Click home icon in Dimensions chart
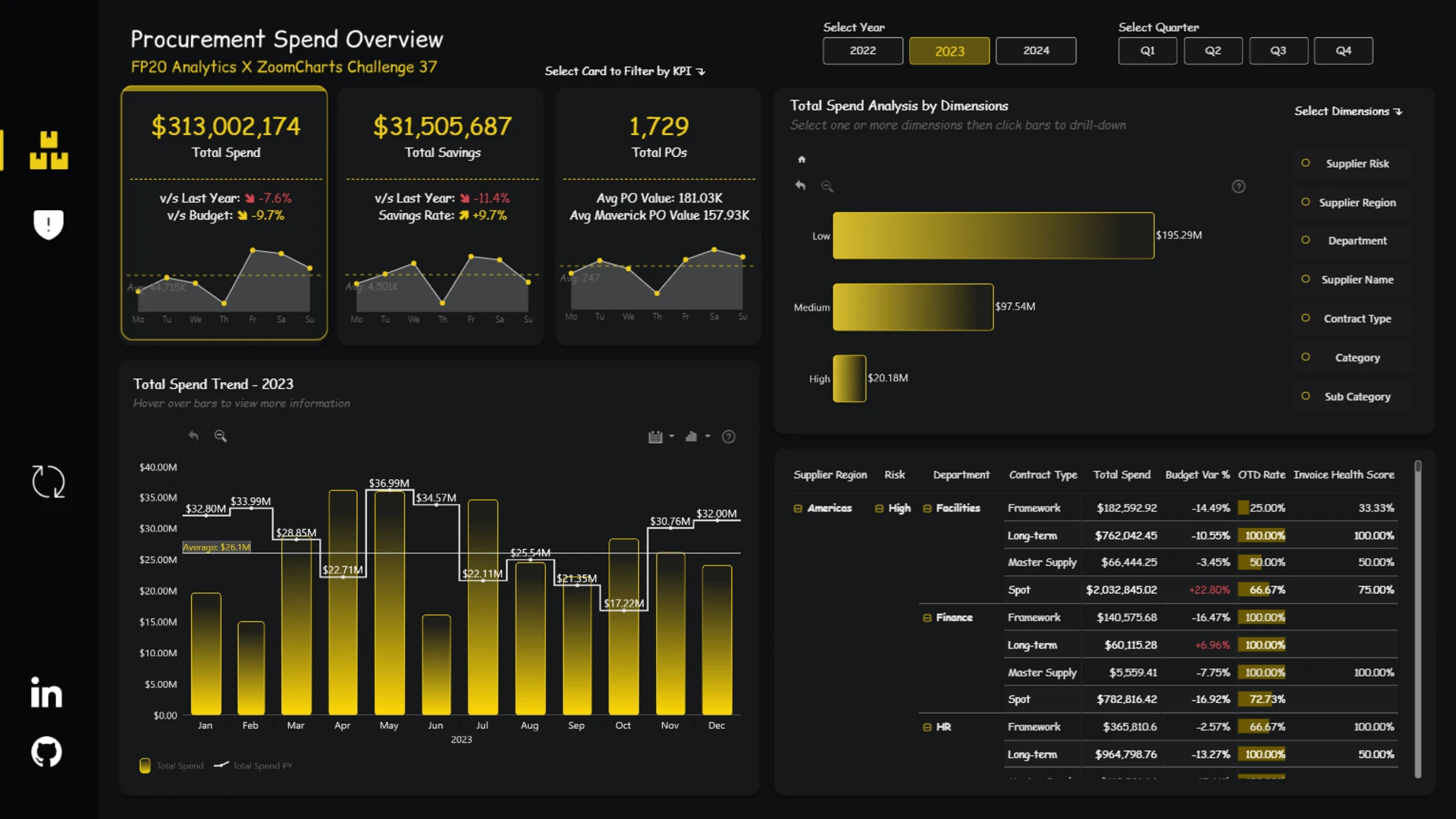The height and width of the screenshot is (819, 1456). pos(802,159)
